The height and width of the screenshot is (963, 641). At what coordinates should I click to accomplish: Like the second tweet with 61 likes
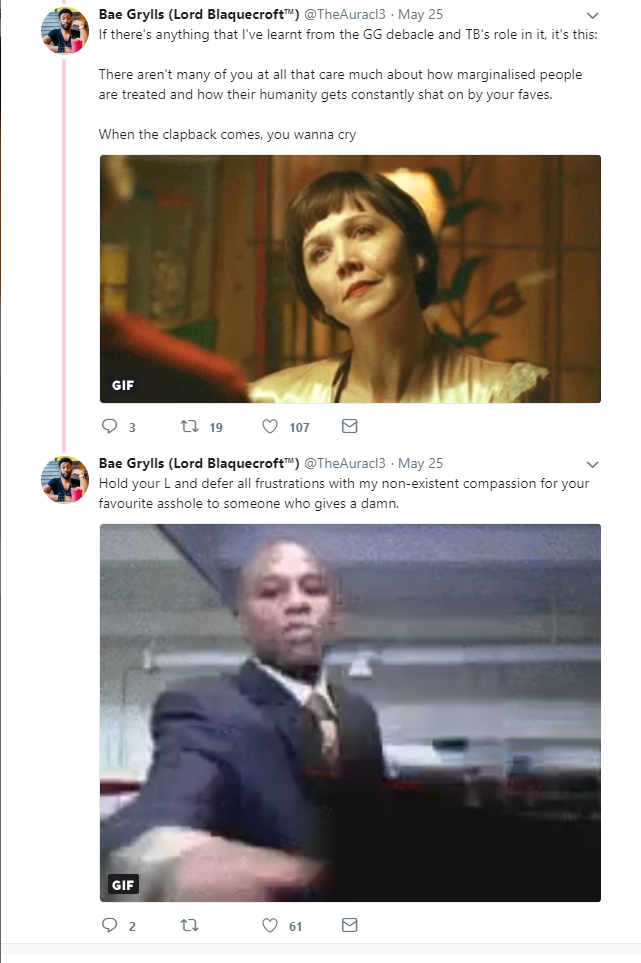tap(270, 925)
